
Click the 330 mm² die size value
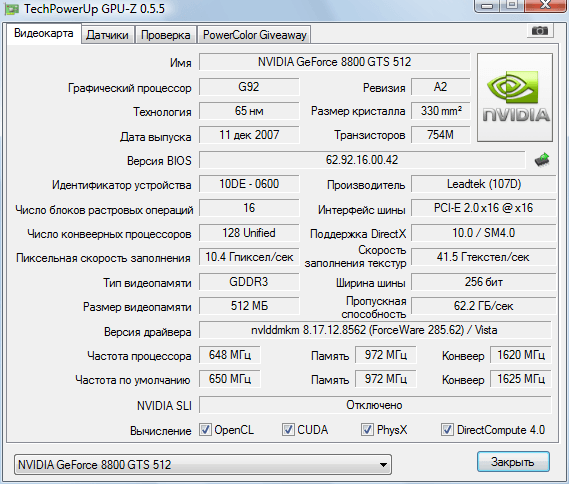point(440,111)
